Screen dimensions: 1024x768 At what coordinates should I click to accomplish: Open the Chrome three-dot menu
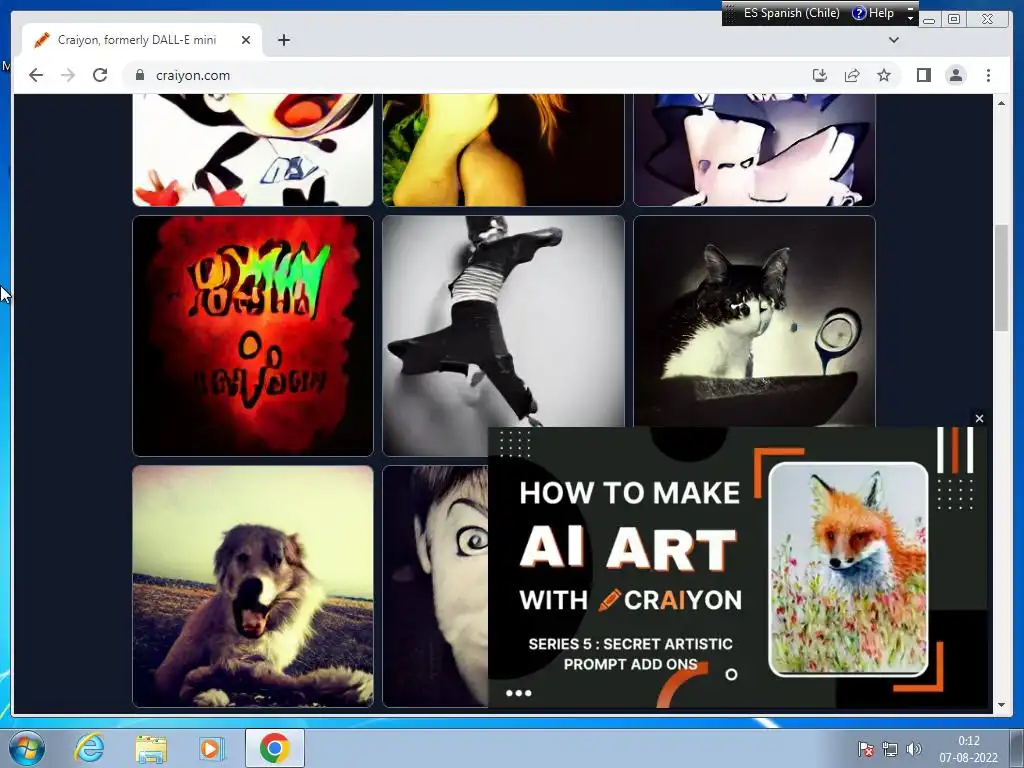click(x=988, y=75)
